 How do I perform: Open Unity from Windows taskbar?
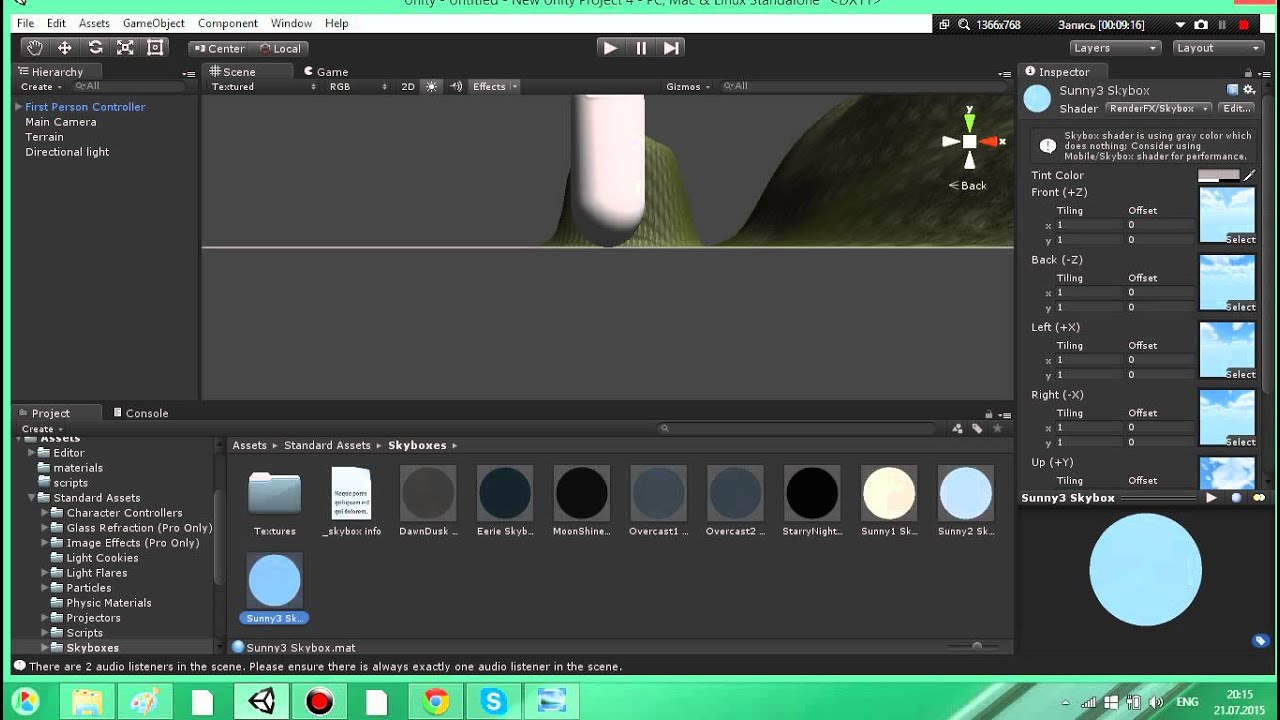tap(261, 702)
